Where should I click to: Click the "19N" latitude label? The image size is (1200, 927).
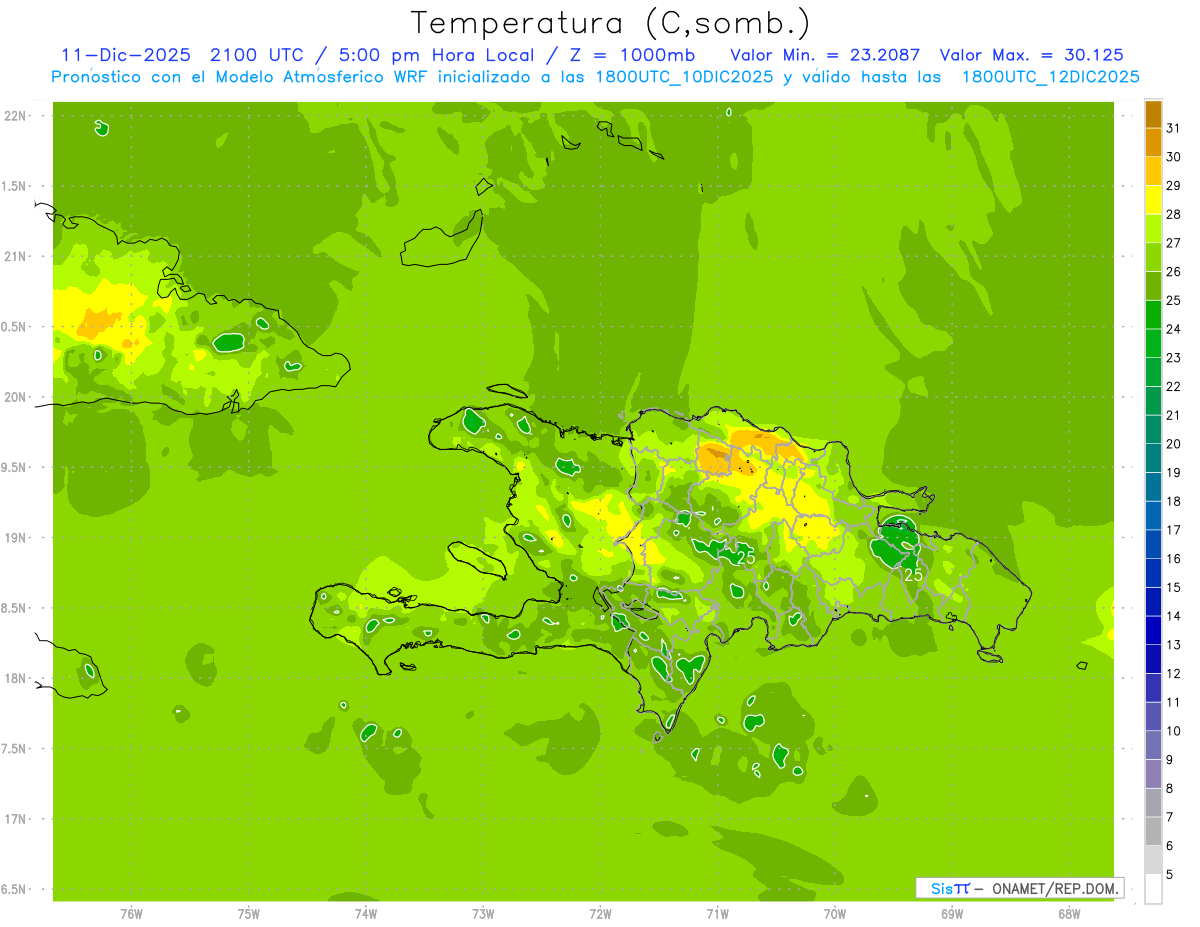pos(17,538)
